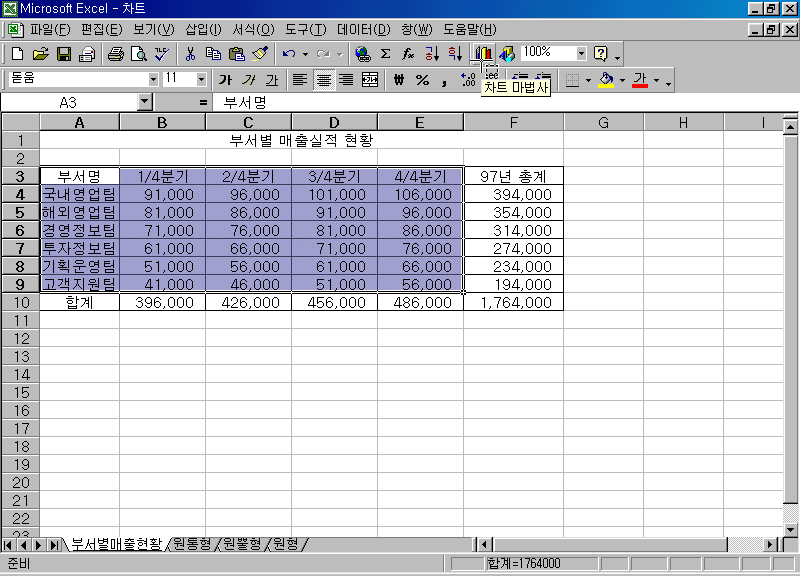This screenshot has width=800, height=576.
Task: Click the Copy icon
Action: click(213, 54)
